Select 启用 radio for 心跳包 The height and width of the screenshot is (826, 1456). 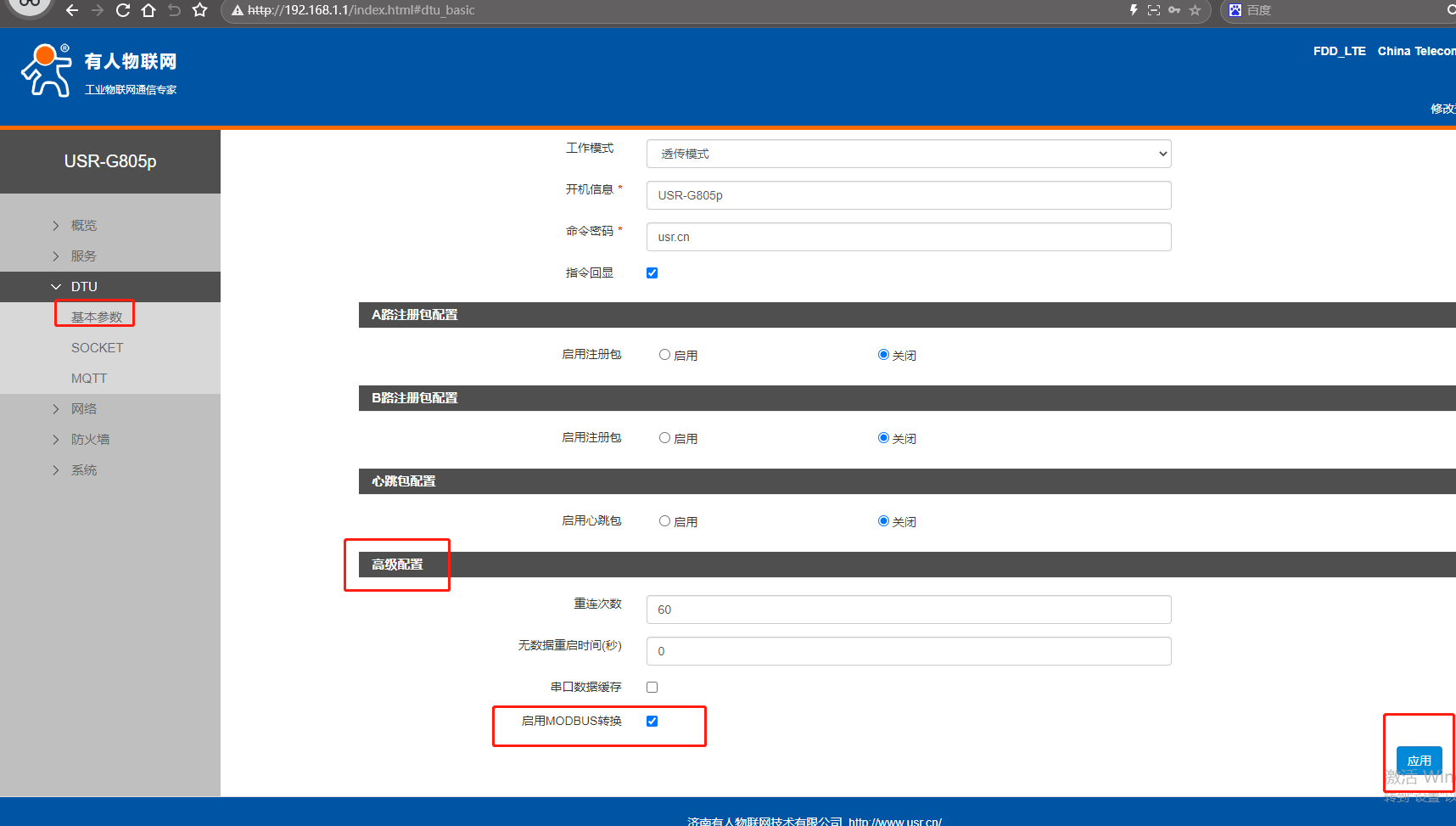pos(664,521)
